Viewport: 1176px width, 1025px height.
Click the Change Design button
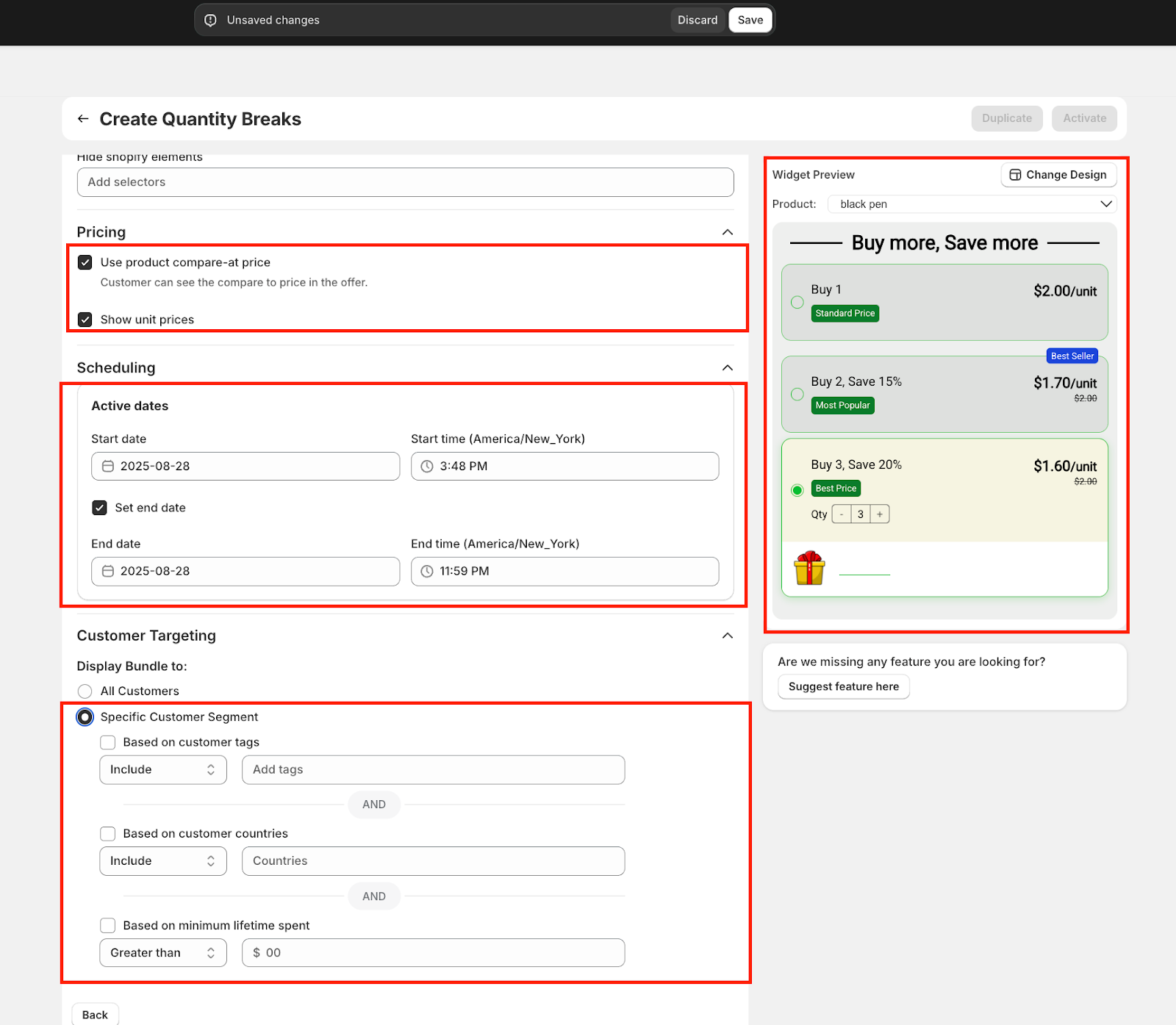[1058, 175]
